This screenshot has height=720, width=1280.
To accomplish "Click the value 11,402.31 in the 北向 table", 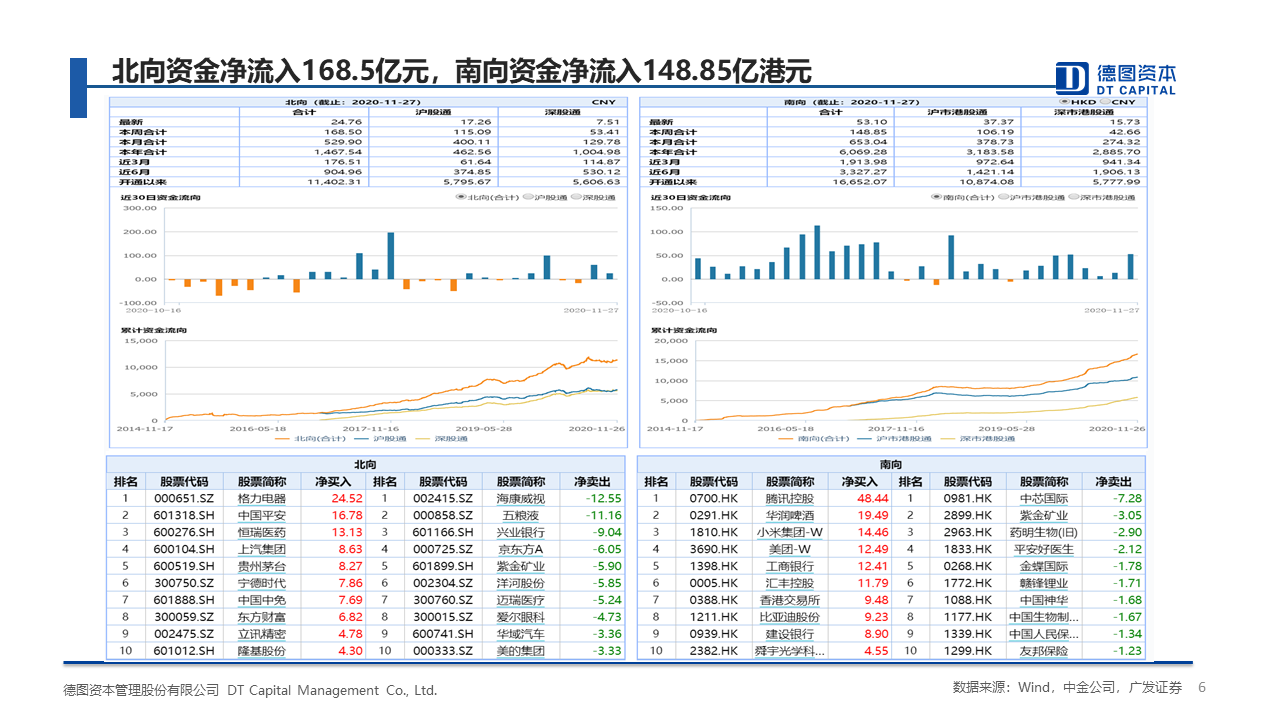I will click(x=335, y=182).
